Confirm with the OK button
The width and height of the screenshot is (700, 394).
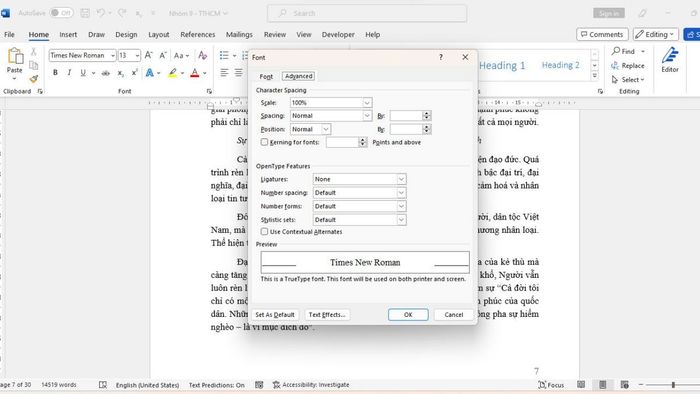coord(408,315)
